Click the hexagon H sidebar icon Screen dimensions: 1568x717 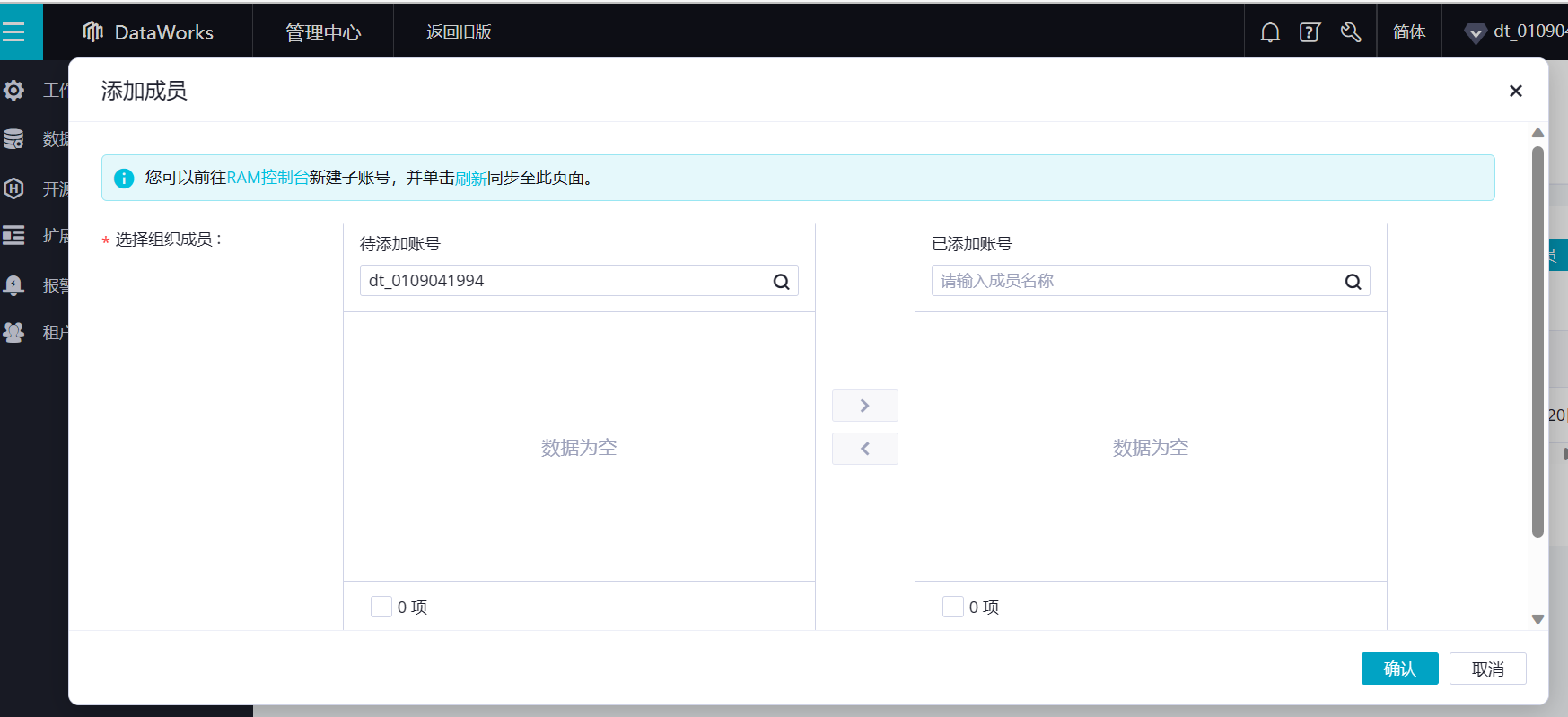[13, 188]
